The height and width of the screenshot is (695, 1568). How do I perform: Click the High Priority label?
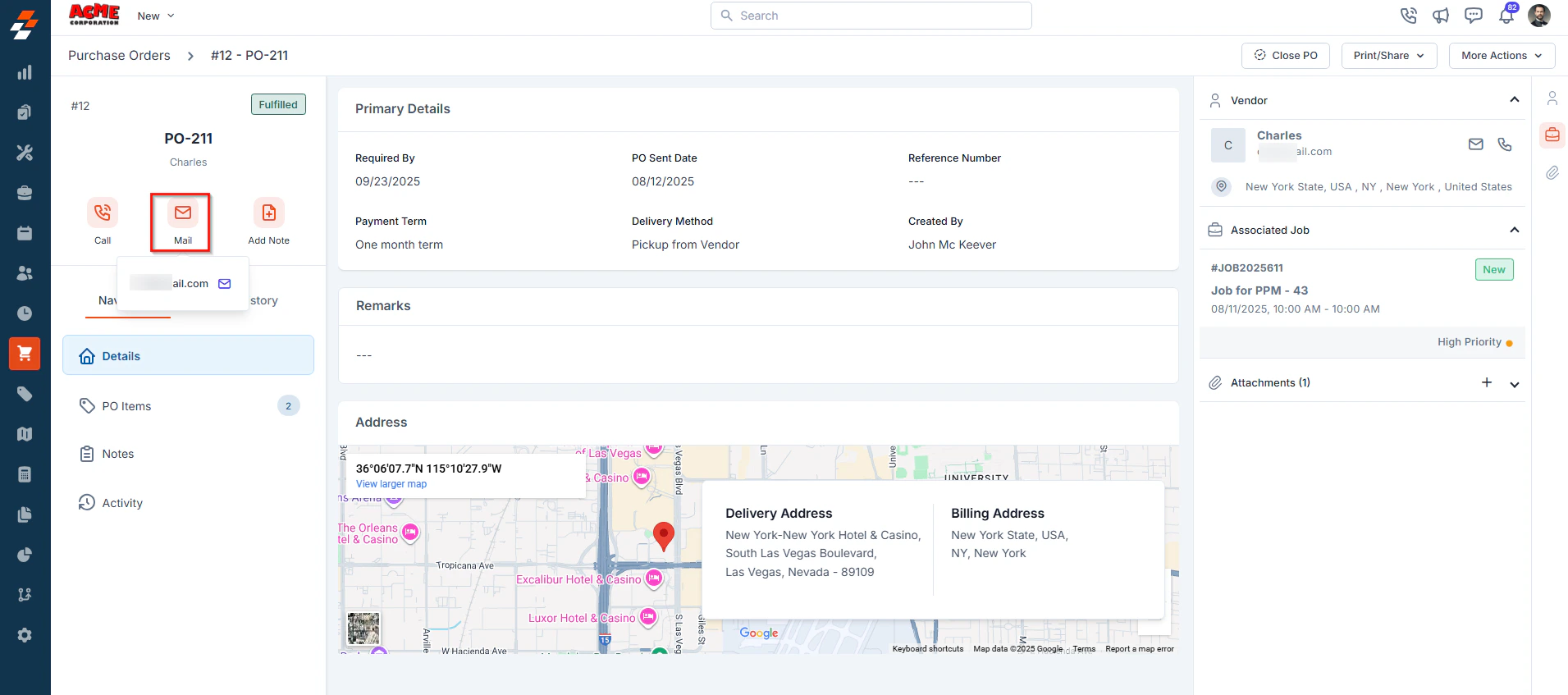coord(1470,342)
